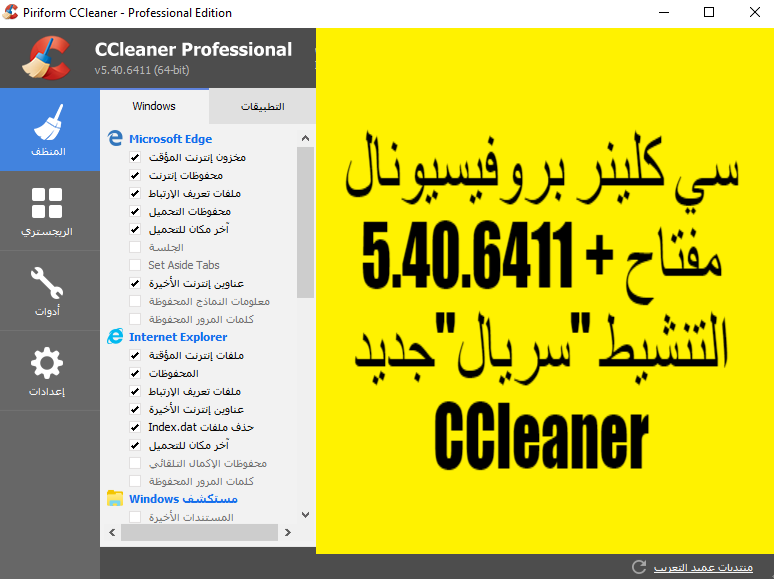This screenshot has width=774, height=579.
Task: Click the horizontal scrollbar thumb
Action: tap(199, 533)
